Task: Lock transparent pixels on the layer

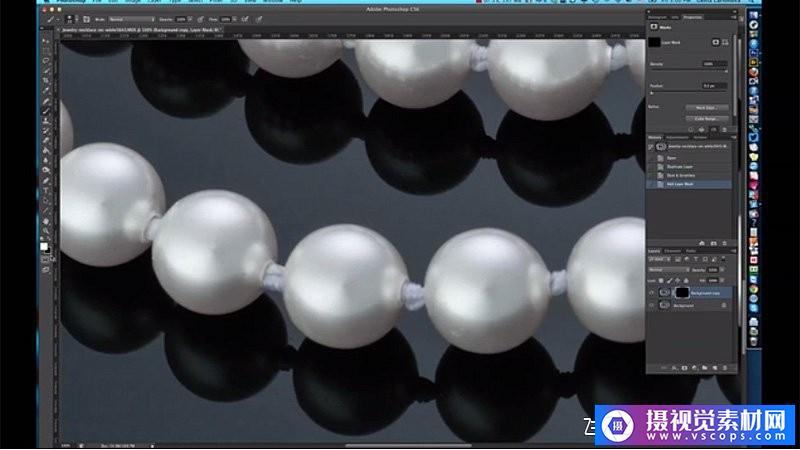Action: [661, 281]
